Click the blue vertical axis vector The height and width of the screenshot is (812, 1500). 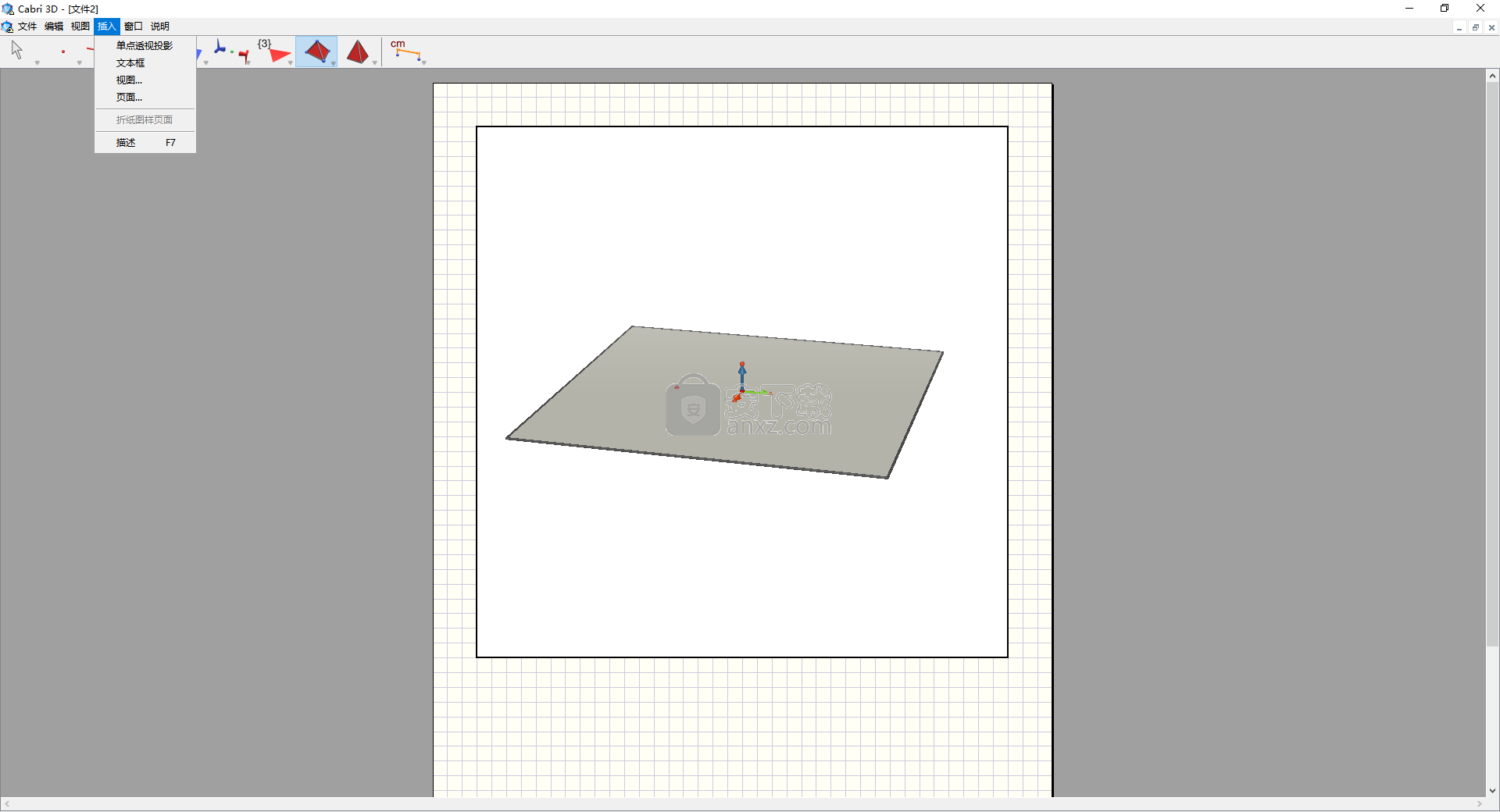tap(742, 376)
